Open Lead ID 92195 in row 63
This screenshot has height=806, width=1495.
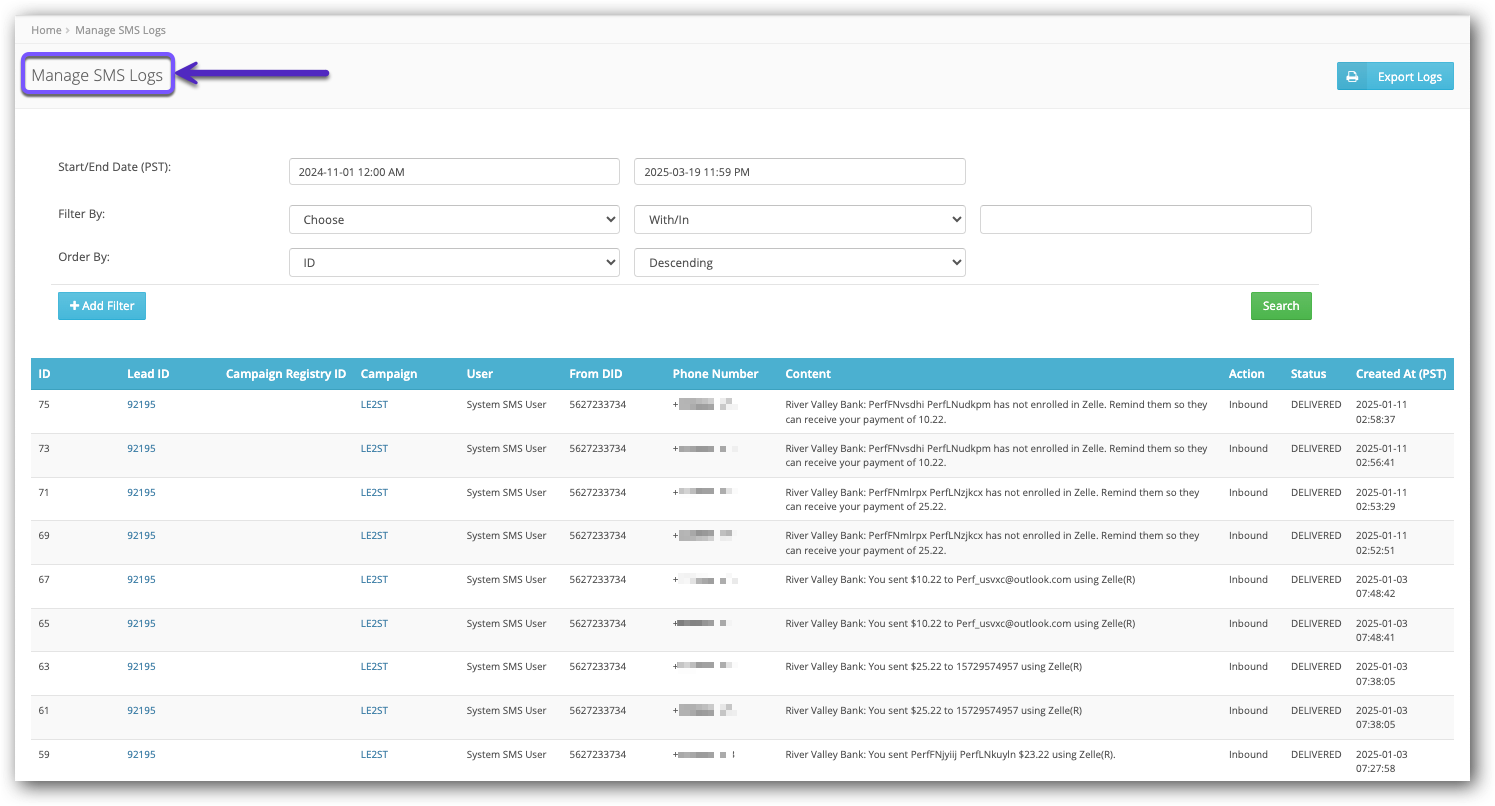coord(141,667)
